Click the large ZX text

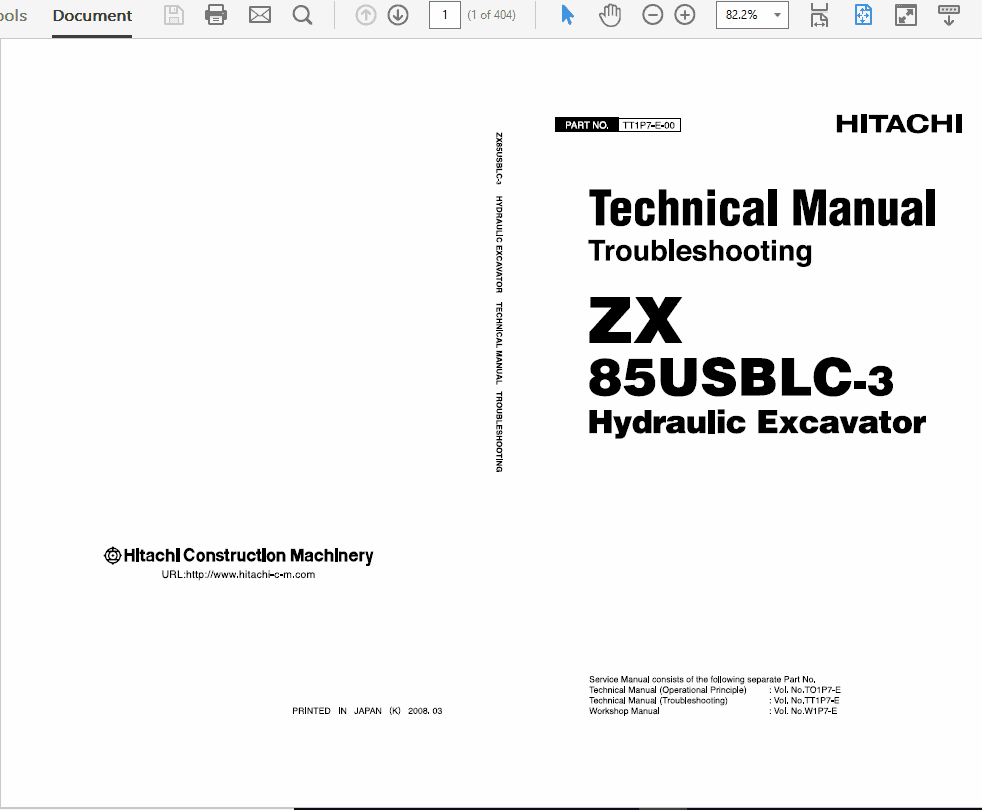point(635,319)
